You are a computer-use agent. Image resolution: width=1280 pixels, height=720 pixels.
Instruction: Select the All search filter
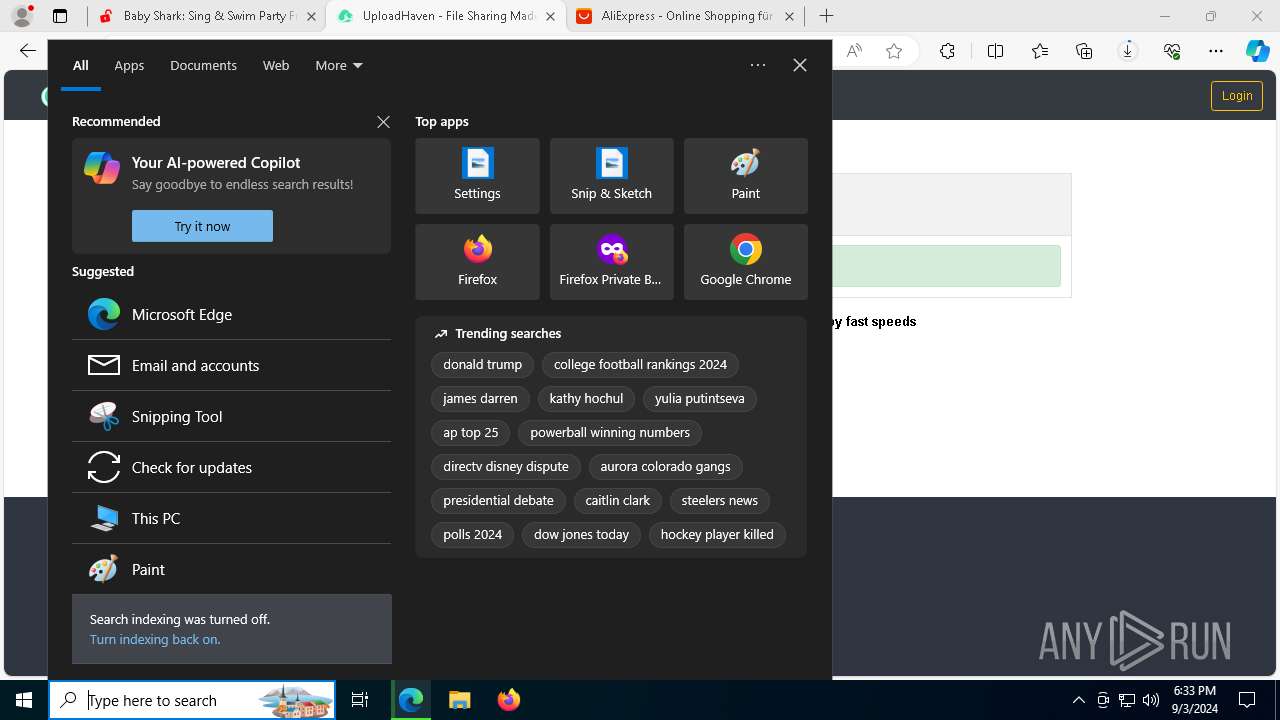tap(80, 65)
